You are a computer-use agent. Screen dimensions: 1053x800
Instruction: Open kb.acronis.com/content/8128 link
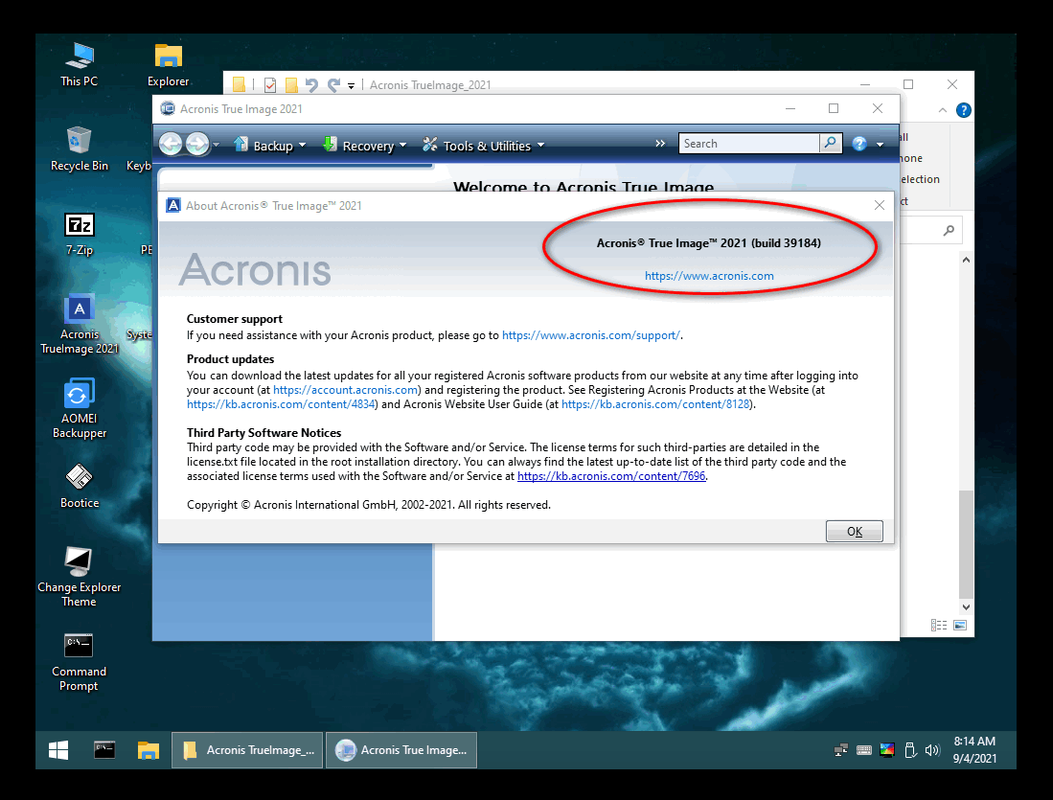pos(655,404)
